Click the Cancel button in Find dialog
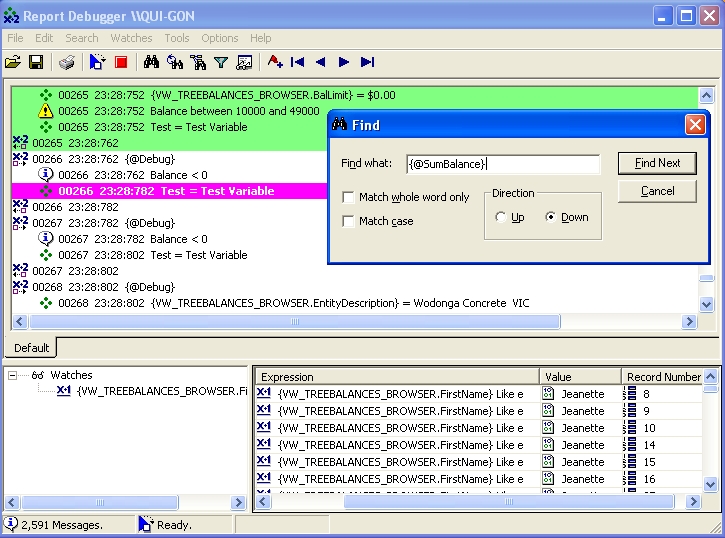 657,191
